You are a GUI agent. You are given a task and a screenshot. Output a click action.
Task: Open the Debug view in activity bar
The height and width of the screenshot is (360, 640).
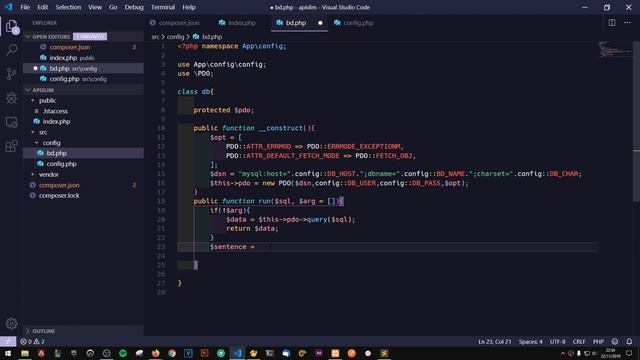(x=11, y=98)
